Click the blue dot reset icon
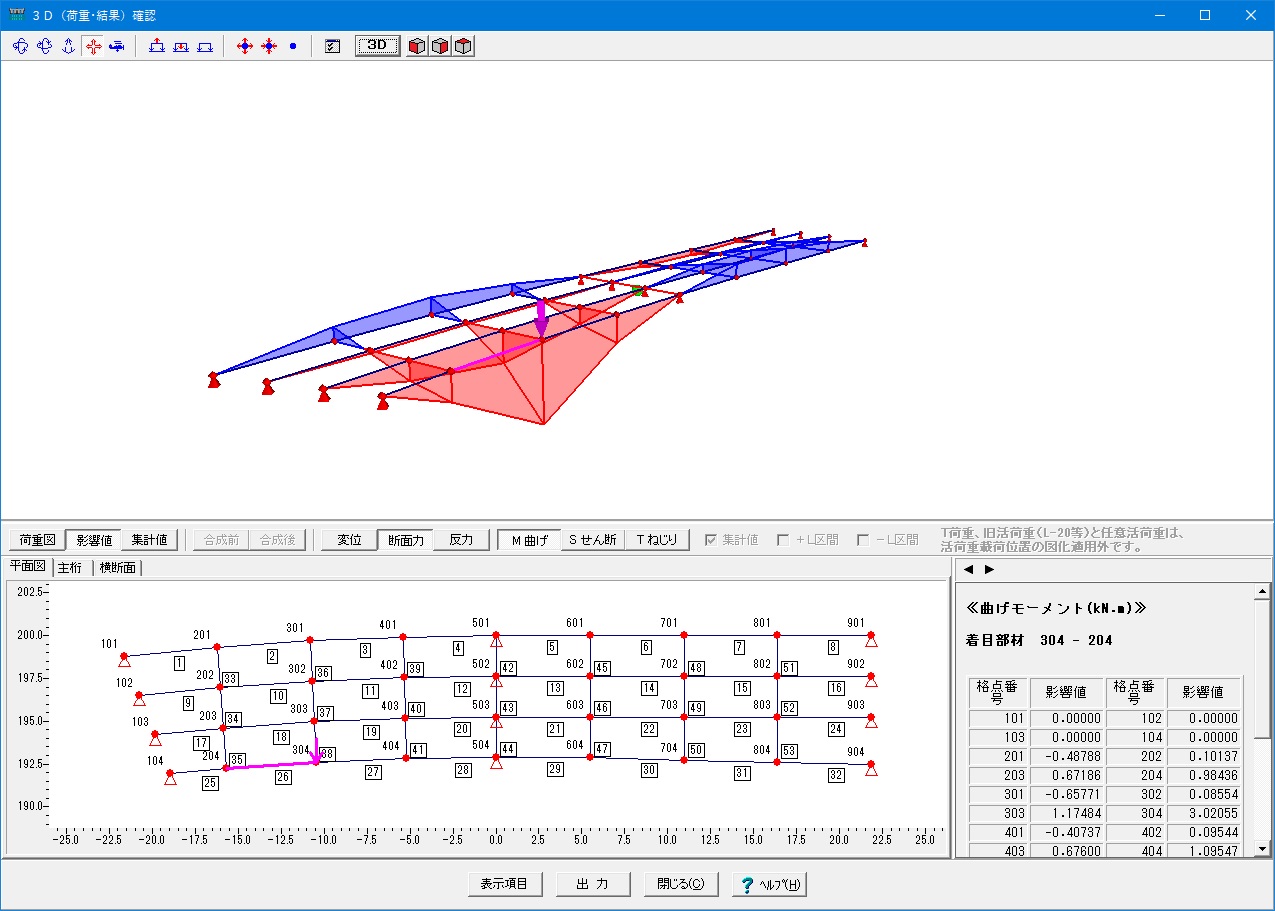 click(x=293, y=46)
